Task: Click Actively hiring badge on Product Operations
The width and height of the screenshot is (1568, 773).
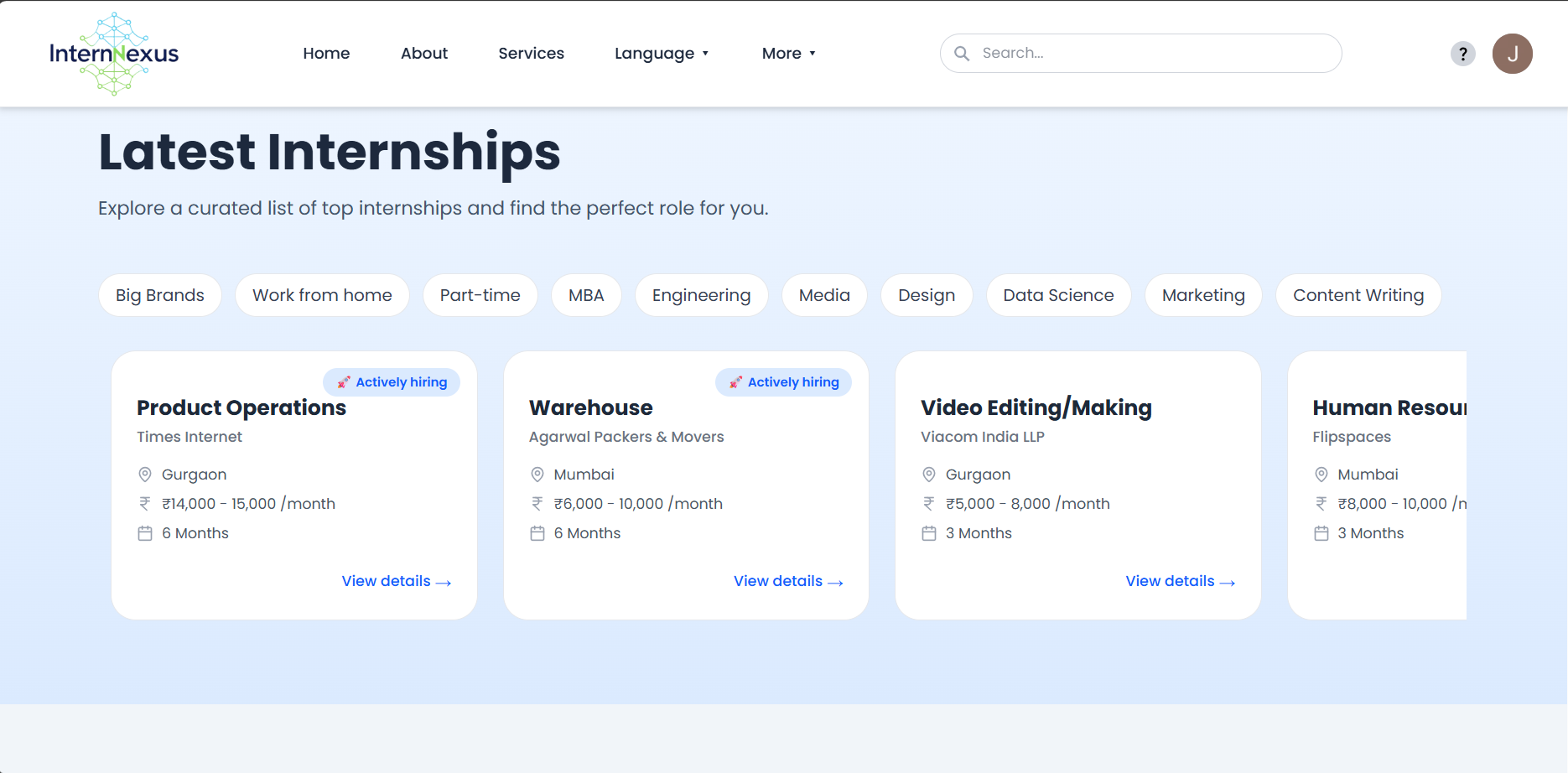Action: click(x=392, y=382)
